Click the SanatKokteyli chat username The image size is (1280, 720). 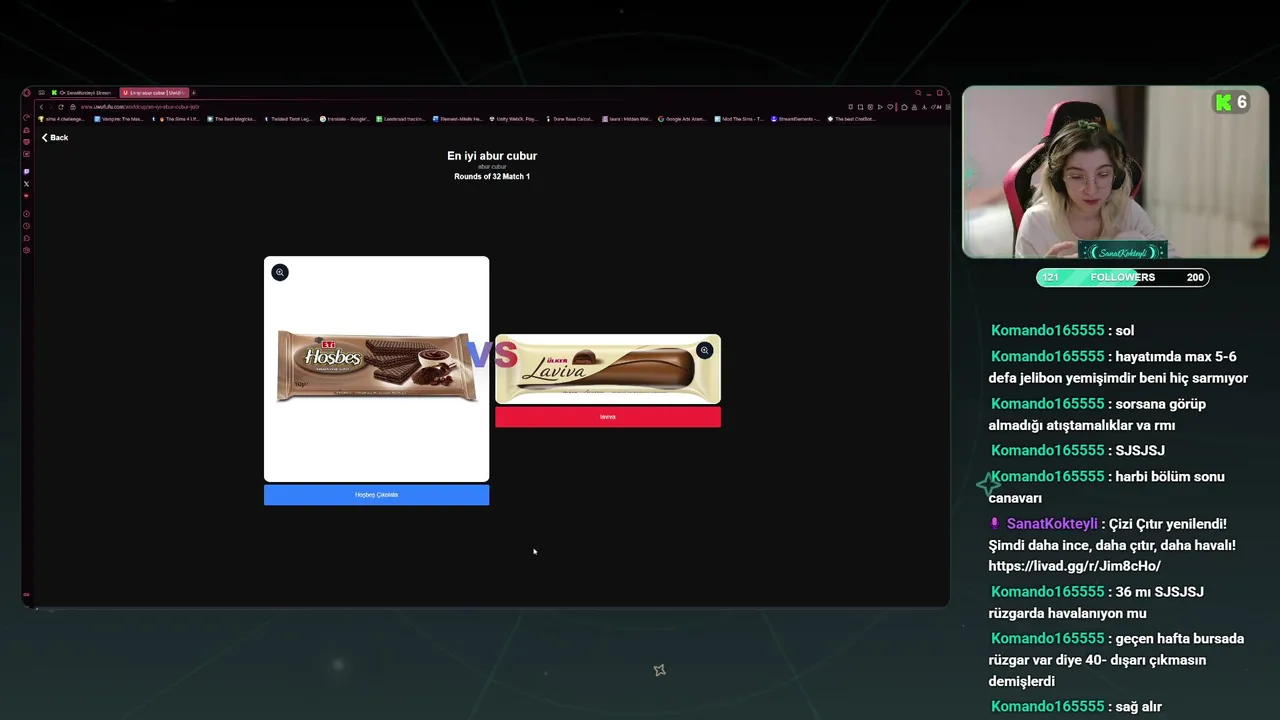coord(1052,524)
